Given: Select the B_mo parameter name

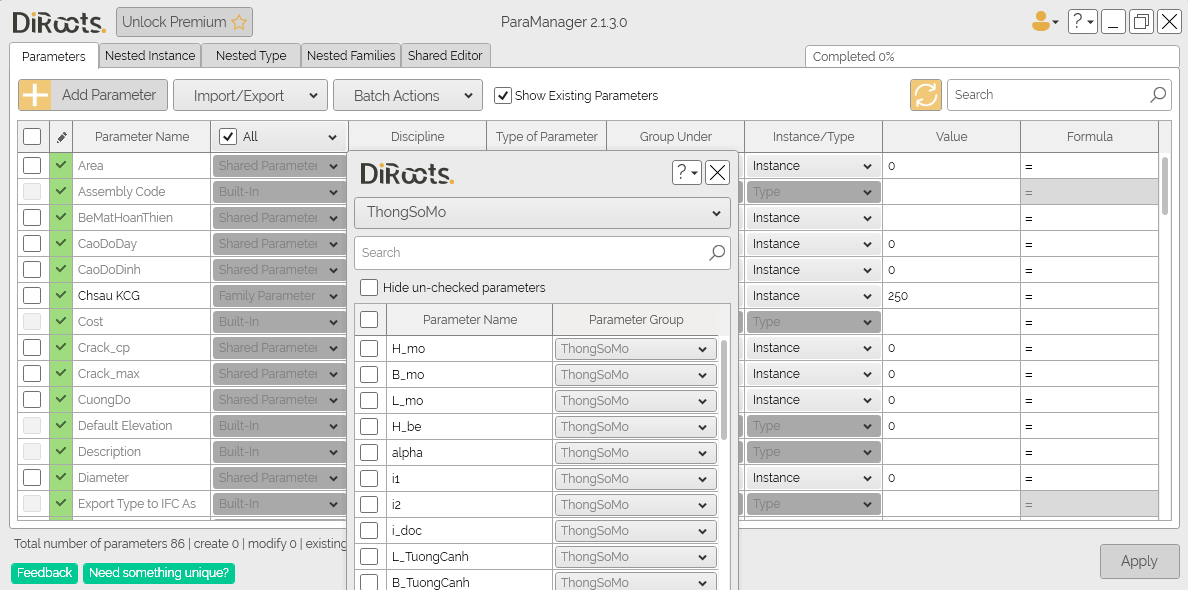Looking at the screenshot, I should pos(408,374).
